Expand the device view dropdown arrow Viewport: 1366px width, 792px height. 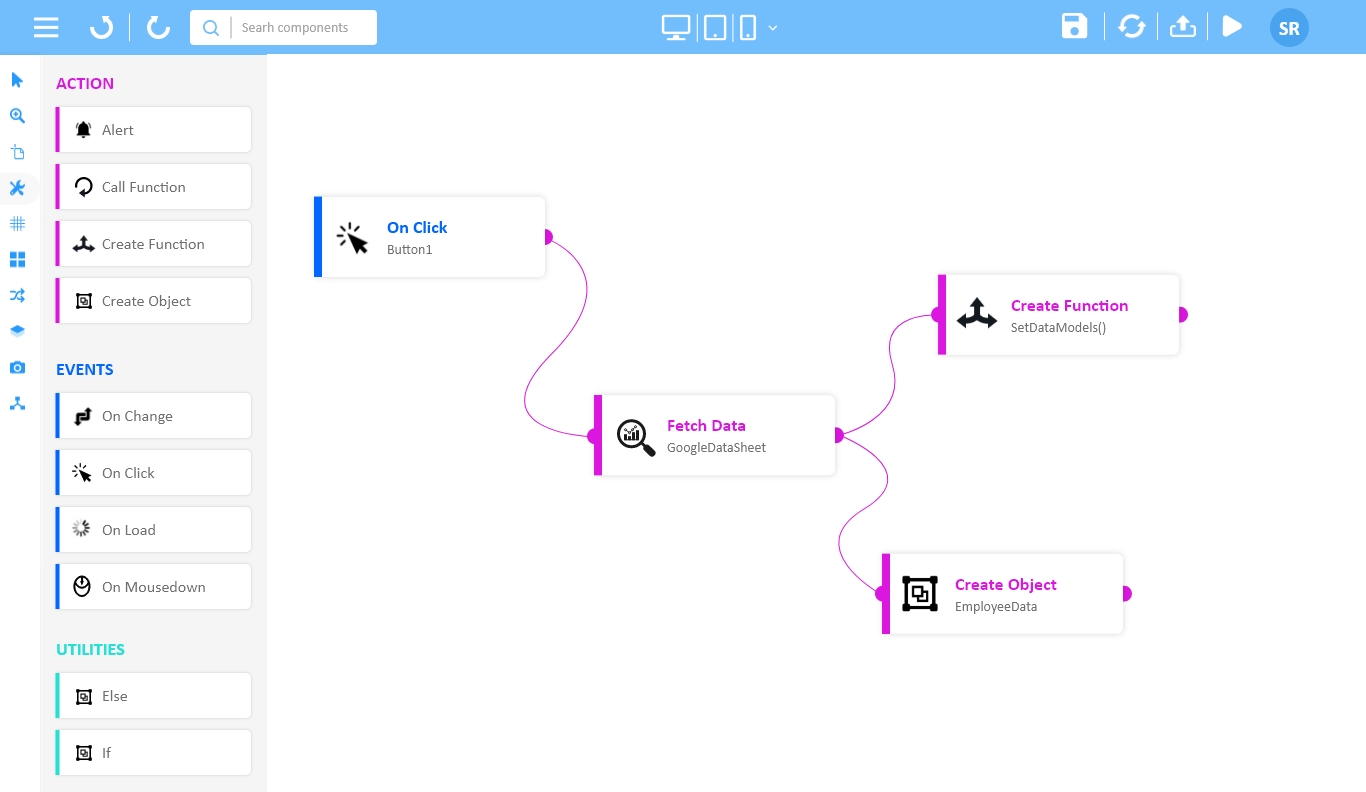click(x=773, y=28)
